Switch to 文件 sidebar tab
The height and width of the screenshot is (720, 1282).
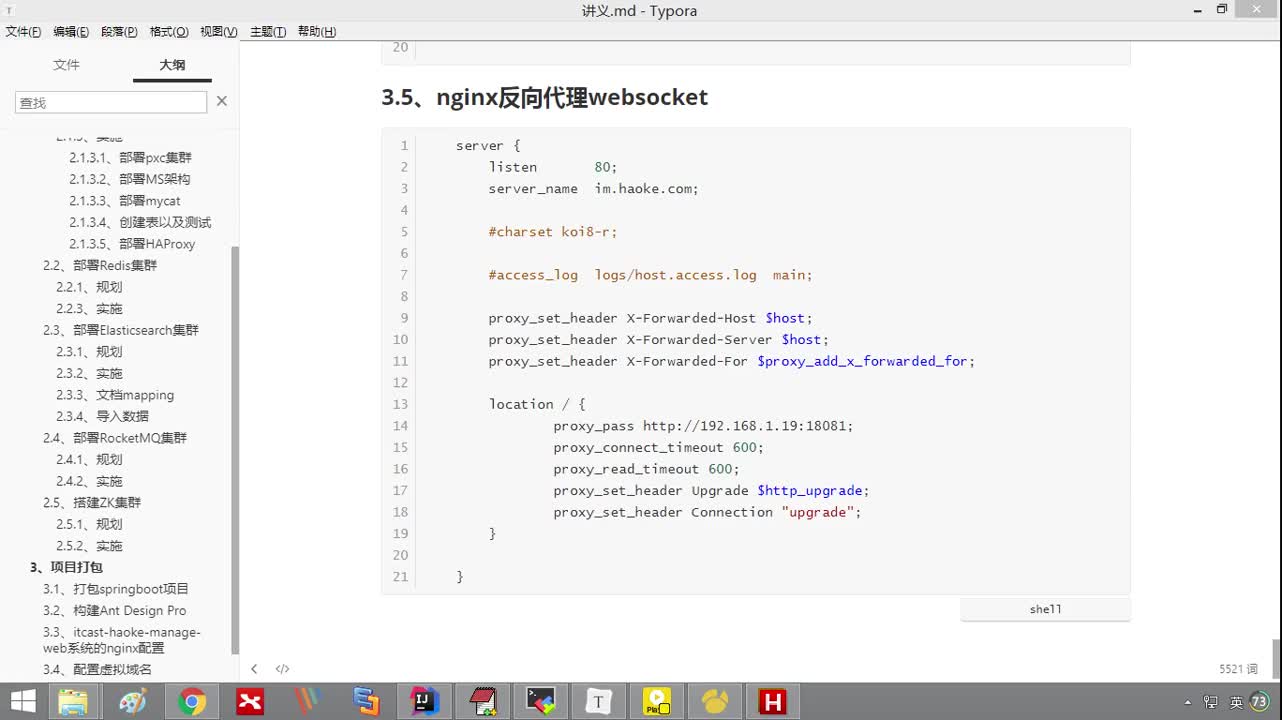[66, 65]
